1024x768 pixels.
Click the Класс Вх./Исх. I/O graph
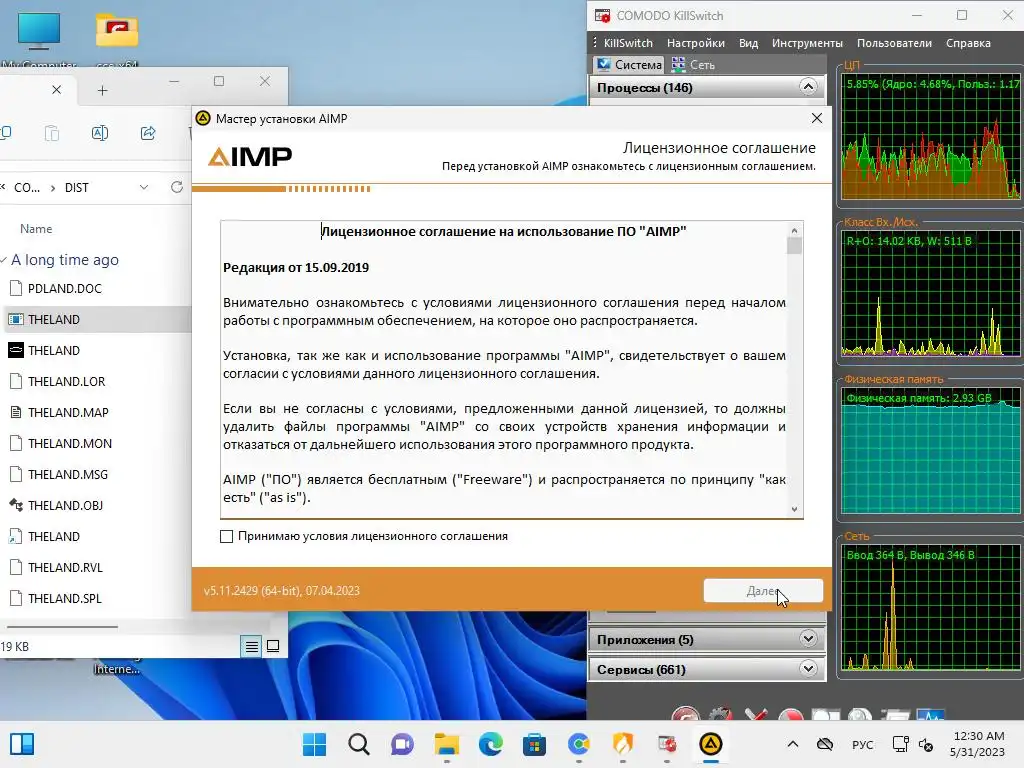[x=931, y=293]
